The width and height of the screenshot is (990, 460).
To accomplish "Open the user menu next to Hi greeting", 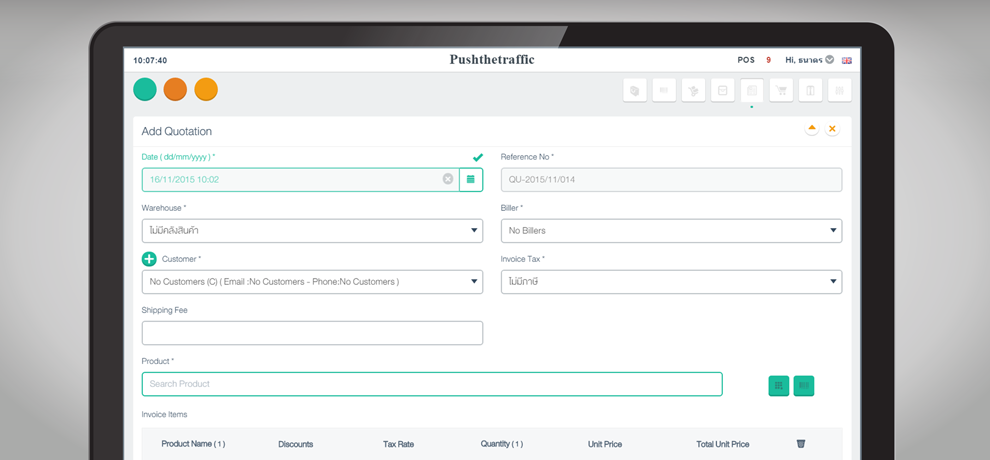I will pos(829,60).
